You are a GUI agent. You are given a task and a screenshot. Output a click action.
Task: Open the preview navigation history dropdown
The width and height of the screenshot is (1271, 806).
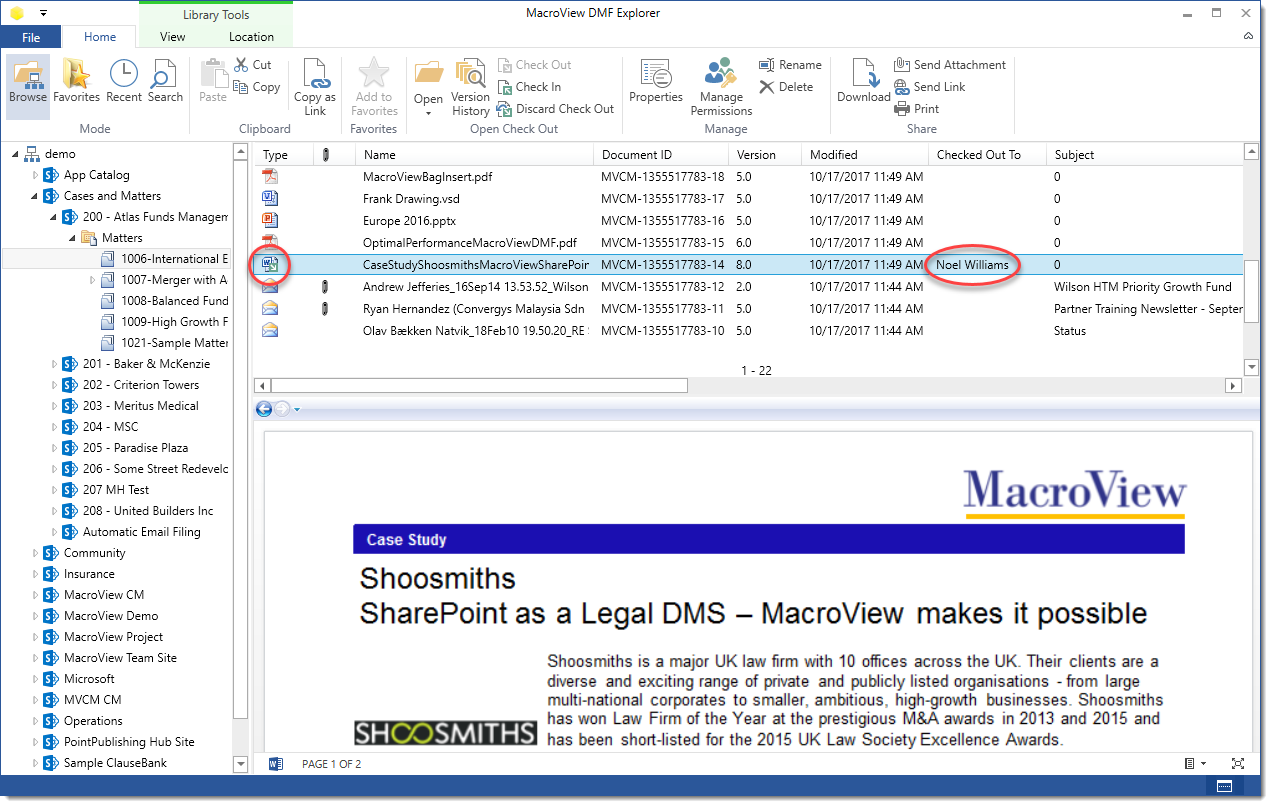[297, 409]
